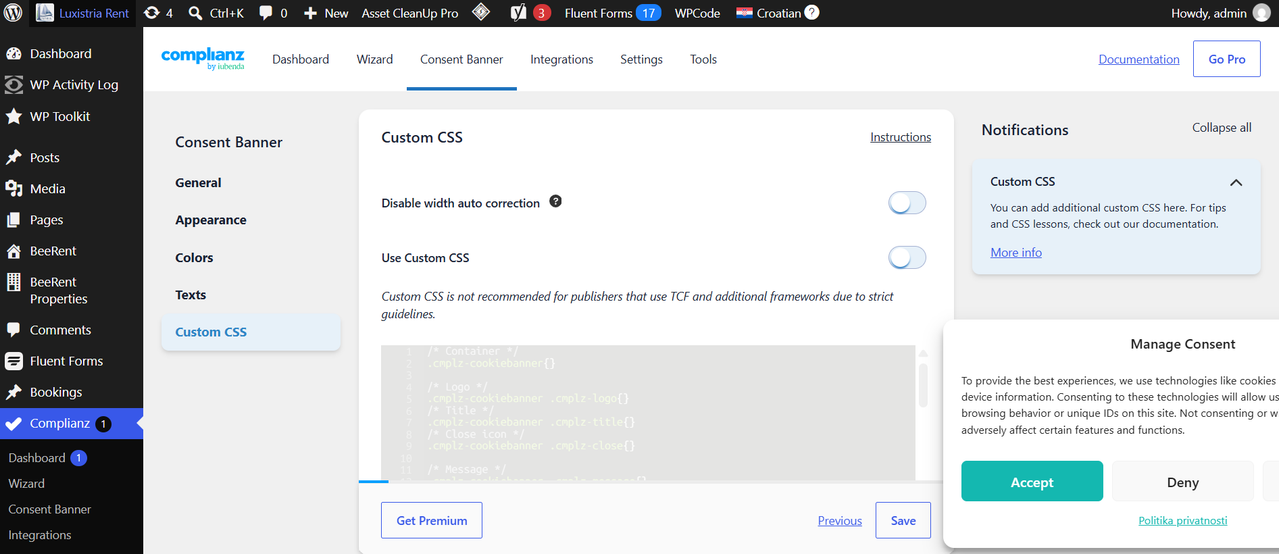Click Collapse all notifications

(1221, 128)
